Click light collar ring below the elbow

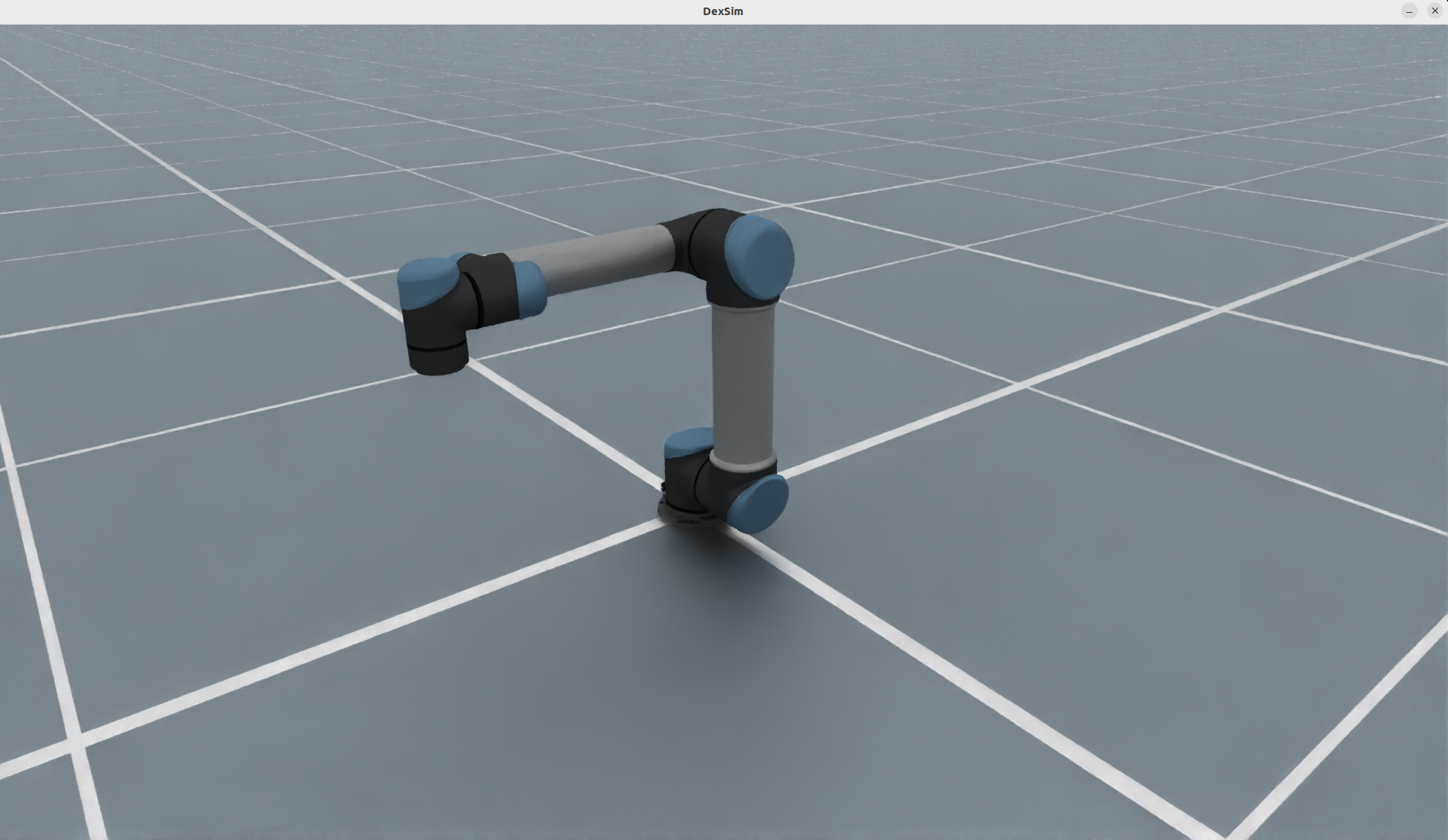[x=744, y=303]
